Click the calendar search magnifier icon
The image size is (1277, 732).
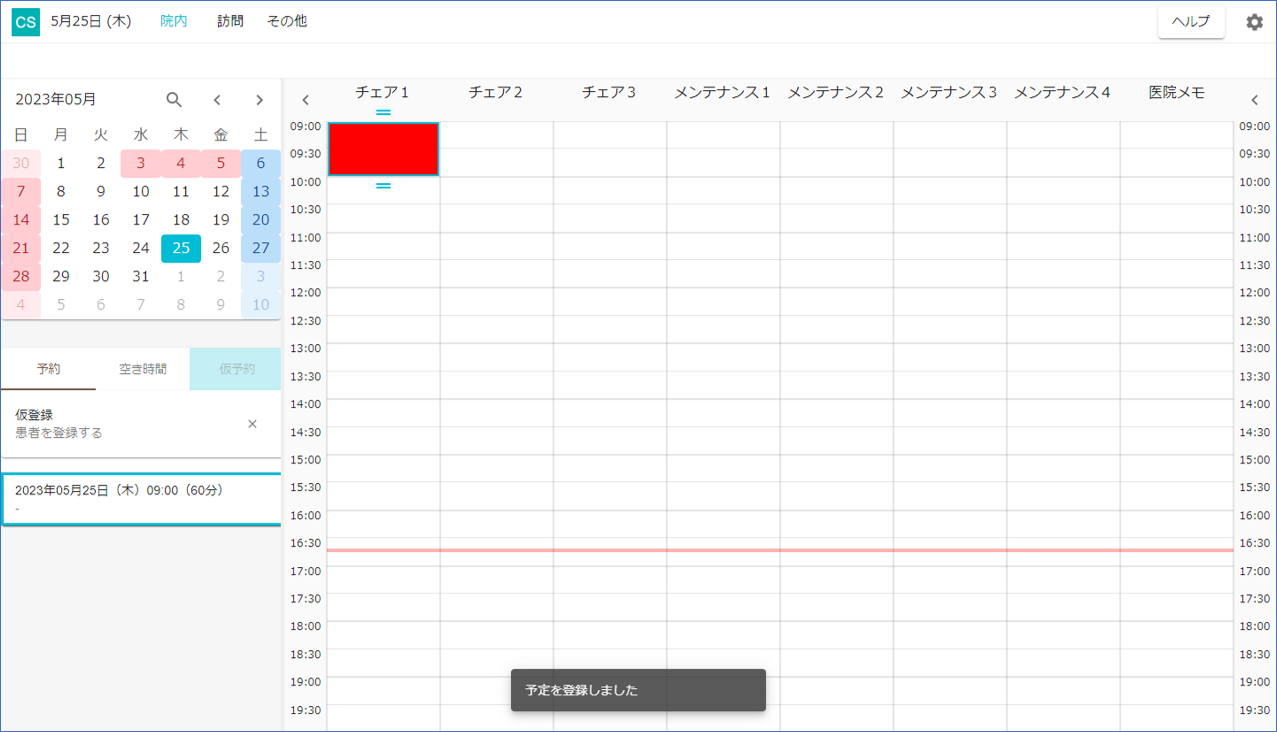point(174,100)
